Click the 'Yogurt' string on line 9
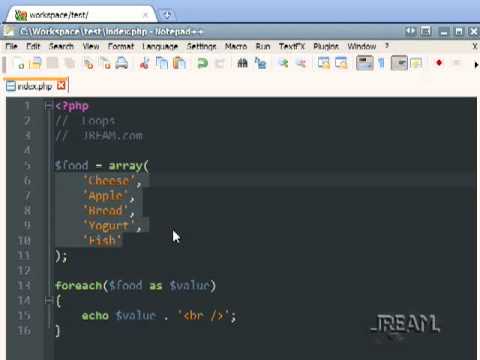The height and width of the screenshot is (360, 480). [109, 226]
